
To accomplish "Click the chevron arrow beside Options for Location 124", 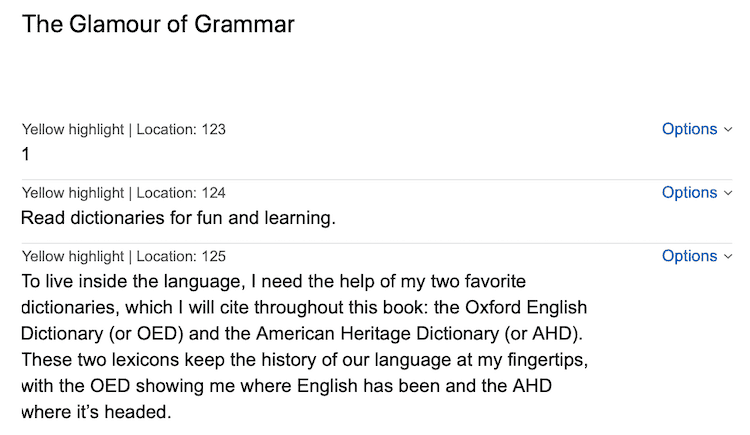I will 728,193.
